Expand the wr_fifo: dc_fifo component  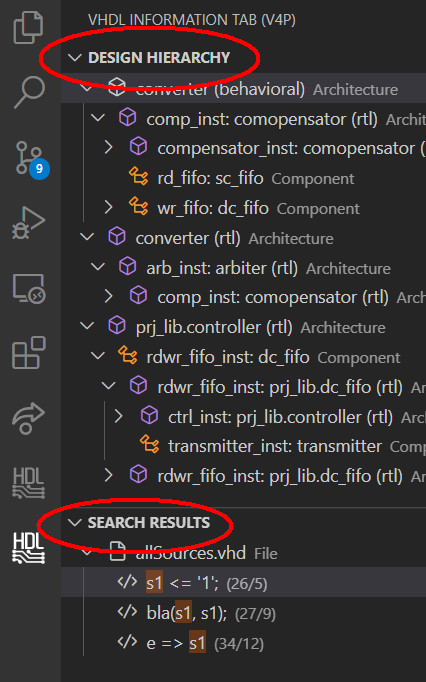coord(109,207)
